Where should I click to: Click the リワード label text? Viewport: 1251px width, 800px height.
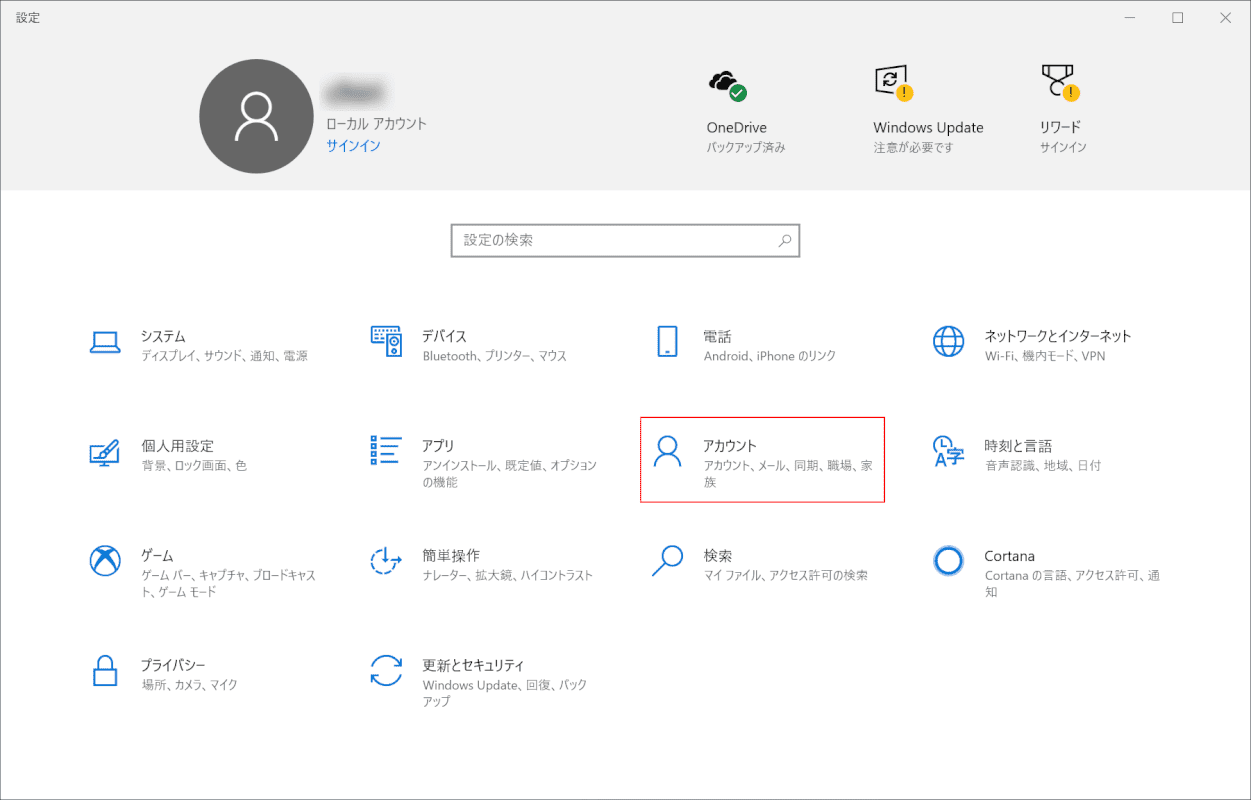[x=1060, y=128]
